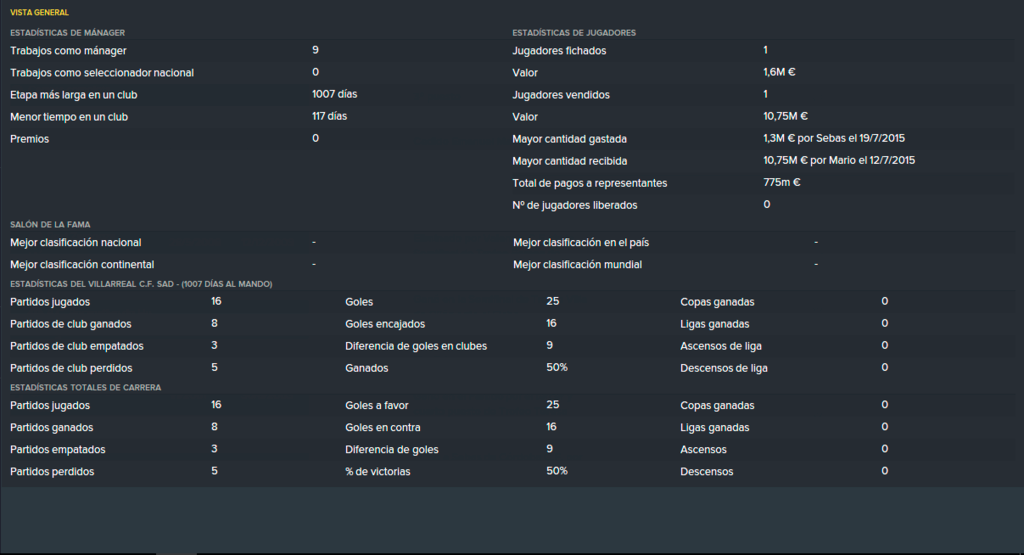The image size is (1024, 555).
Task: Click the 775m € agent payments value
Action: 781,183
